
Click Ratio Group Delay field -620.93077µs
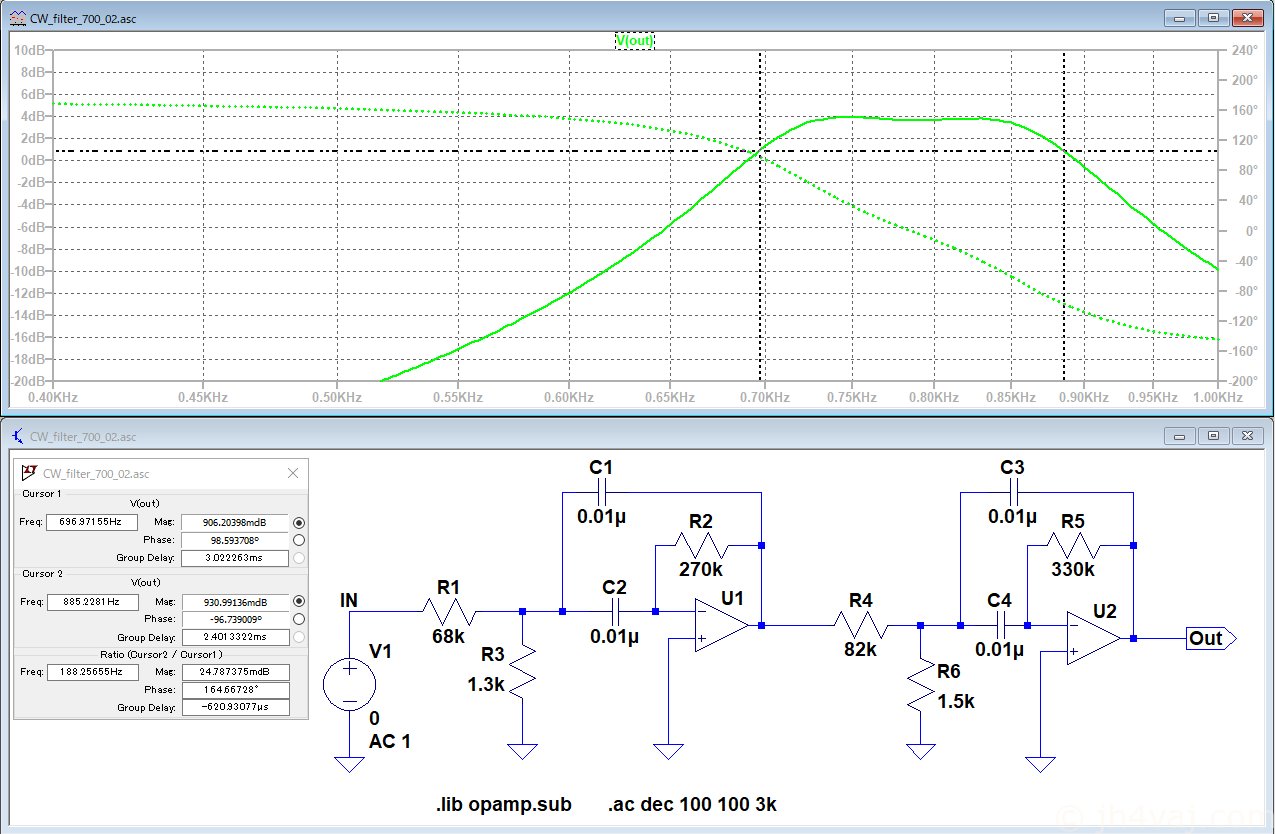(235, 707)
